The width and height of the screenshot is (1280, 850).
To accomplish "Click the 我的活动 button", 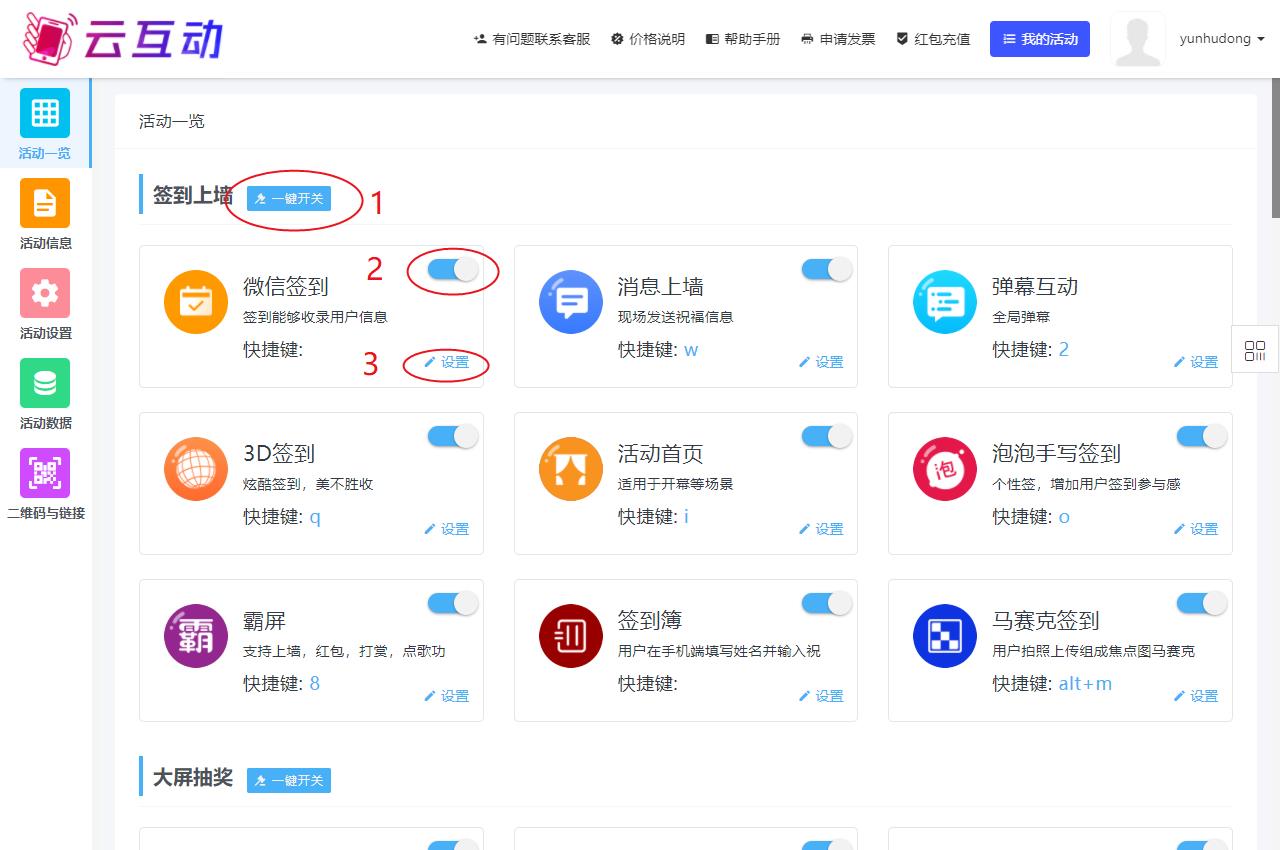I will (1040, 39).
